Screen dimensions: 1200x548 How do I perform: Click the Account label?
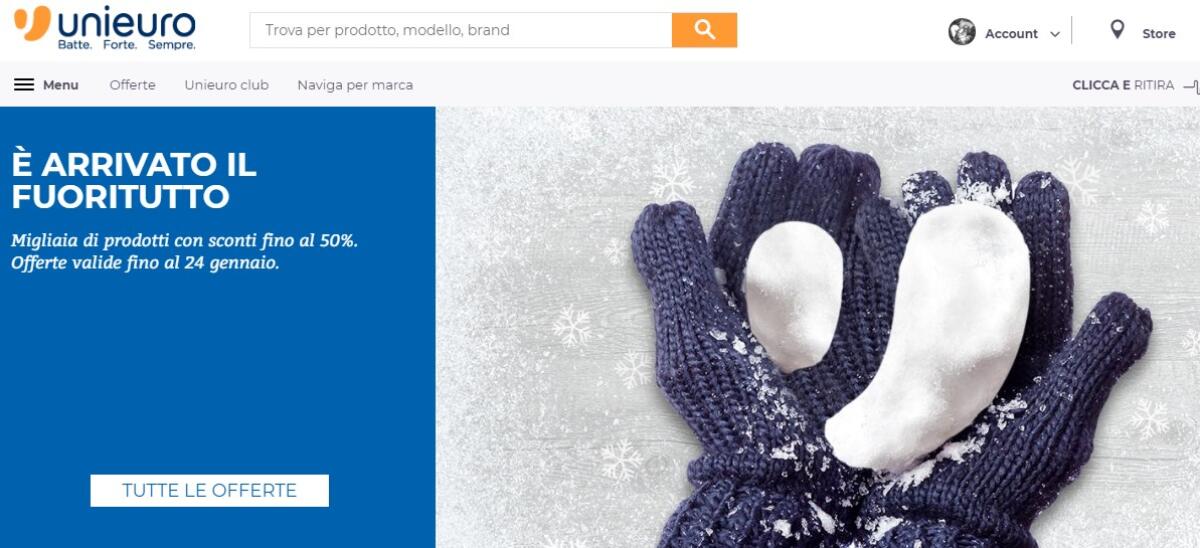[x=1011, y=34]
